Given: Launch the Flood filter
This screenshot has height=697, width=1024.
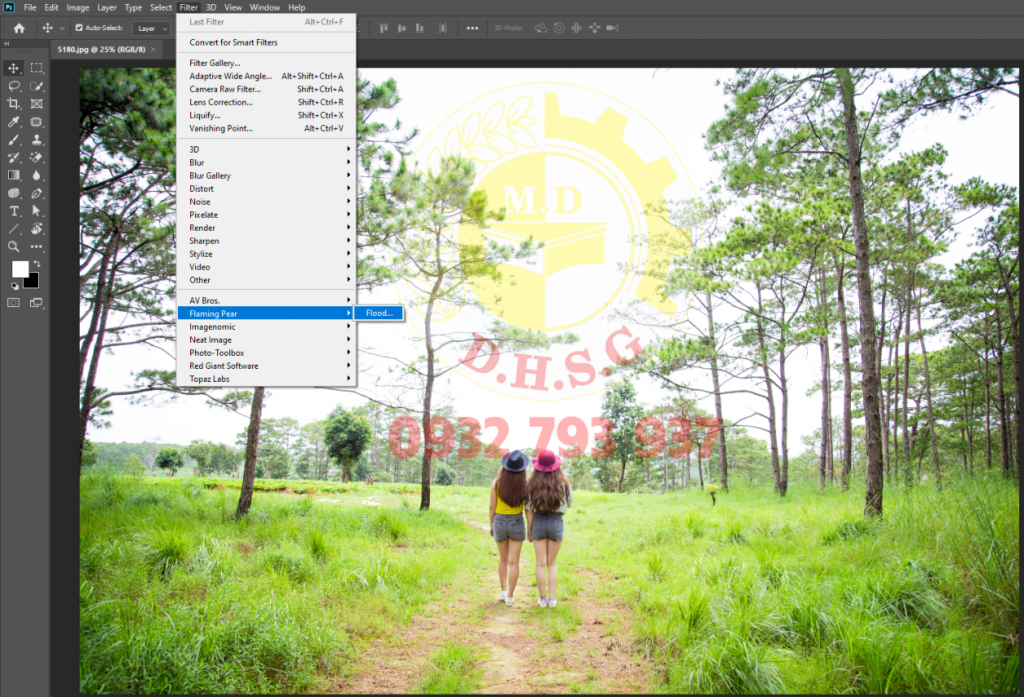Looking at the screenshot, I should [379, 312].
